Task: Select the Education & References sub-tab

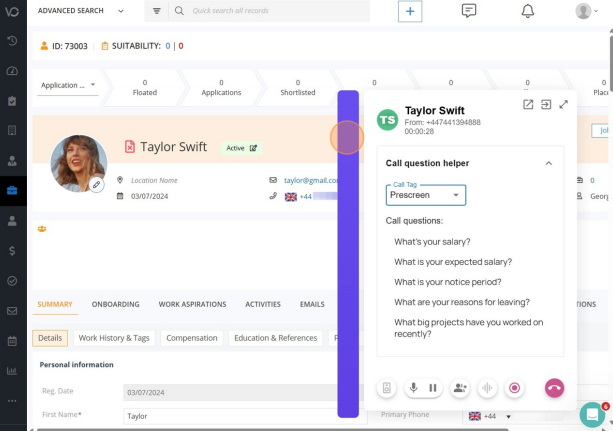Action: tap(276, 338)
